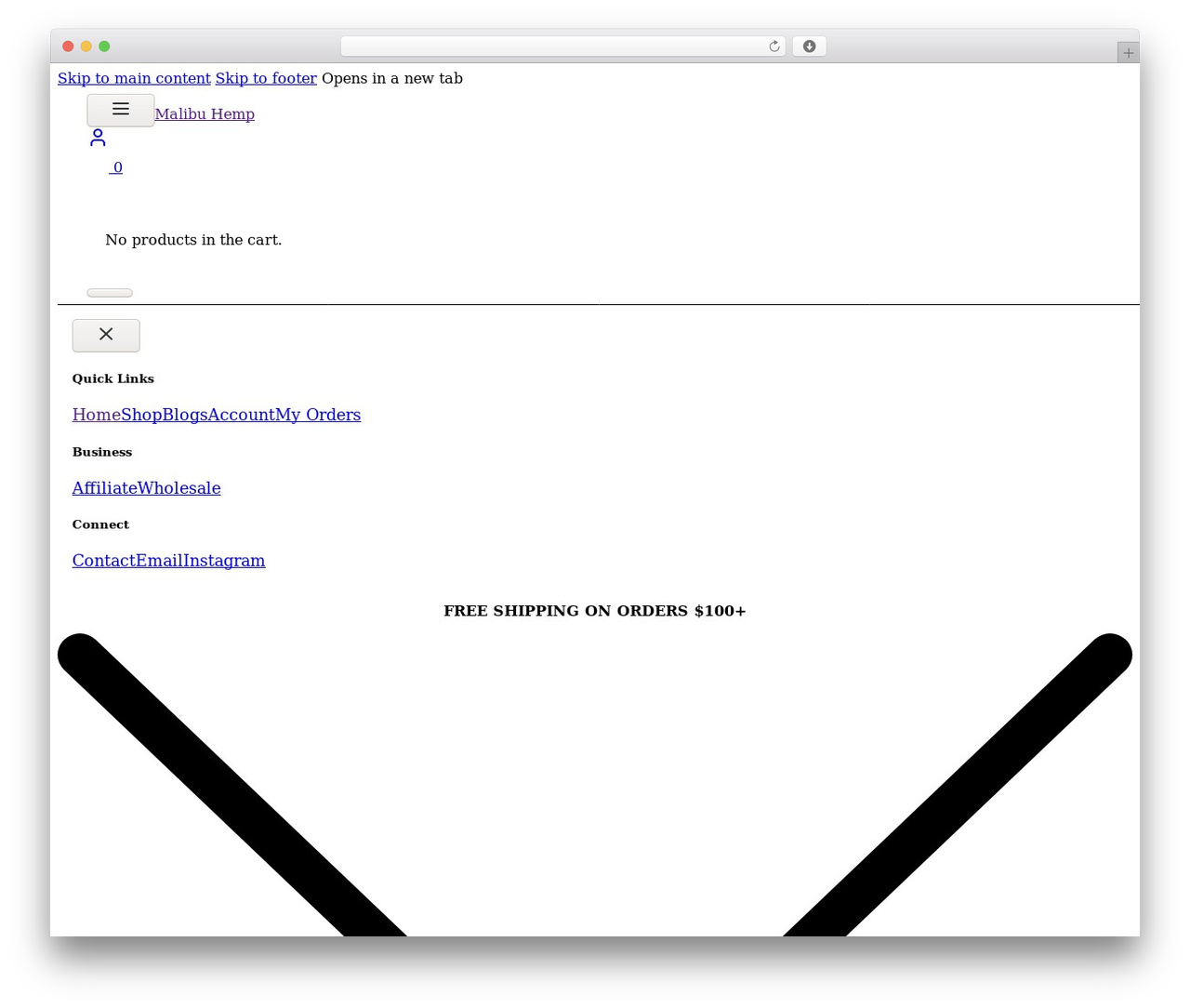Open the hamburger menu button
The width and height of the screenshot is (1190, 1008).
pos(121,110)
